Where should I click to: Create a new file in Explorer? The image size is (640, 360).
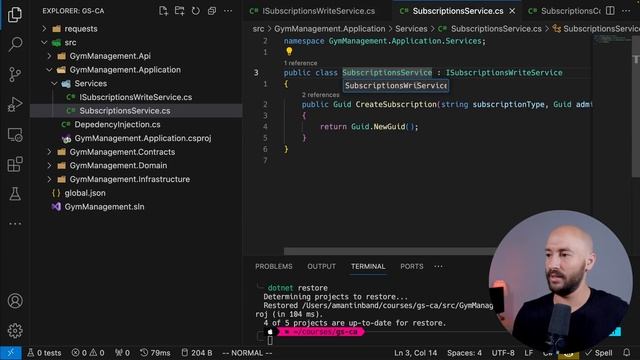click(x=163, y=11)
